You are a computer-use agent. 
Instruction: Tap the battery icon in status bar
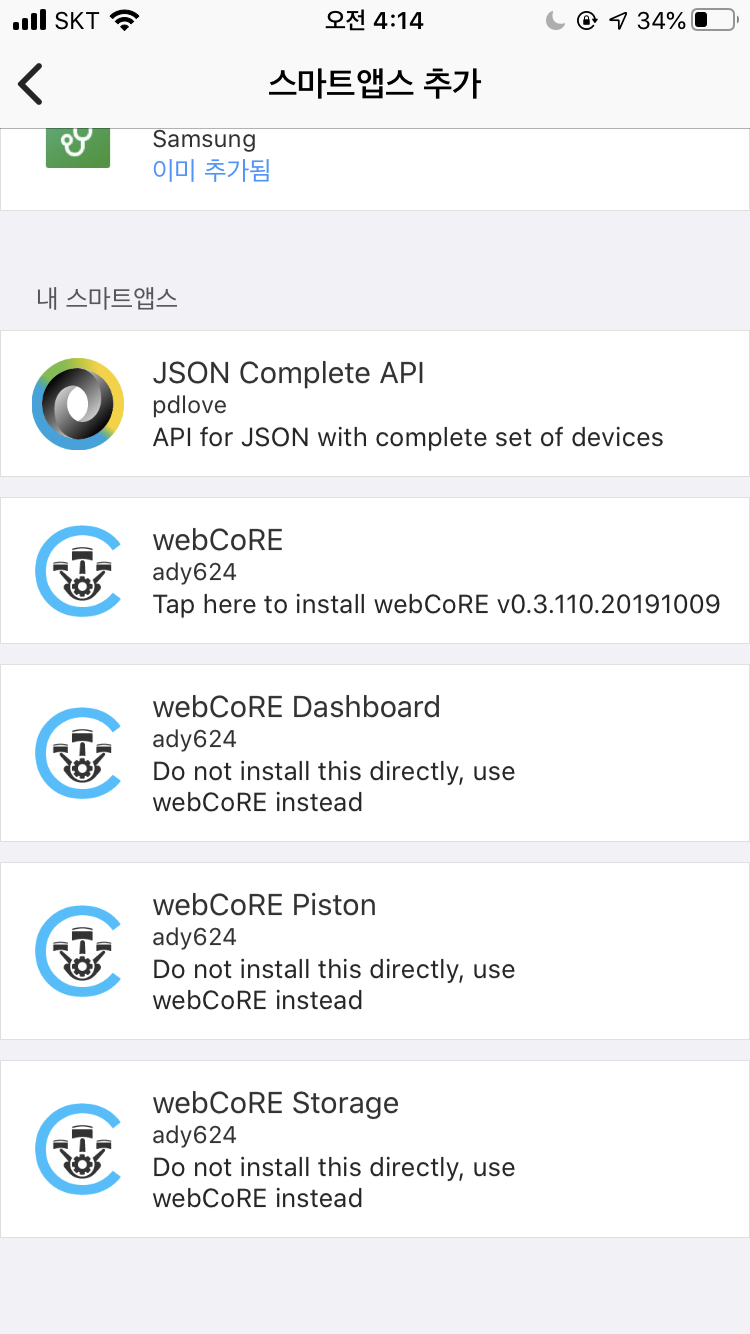point(713,21)
